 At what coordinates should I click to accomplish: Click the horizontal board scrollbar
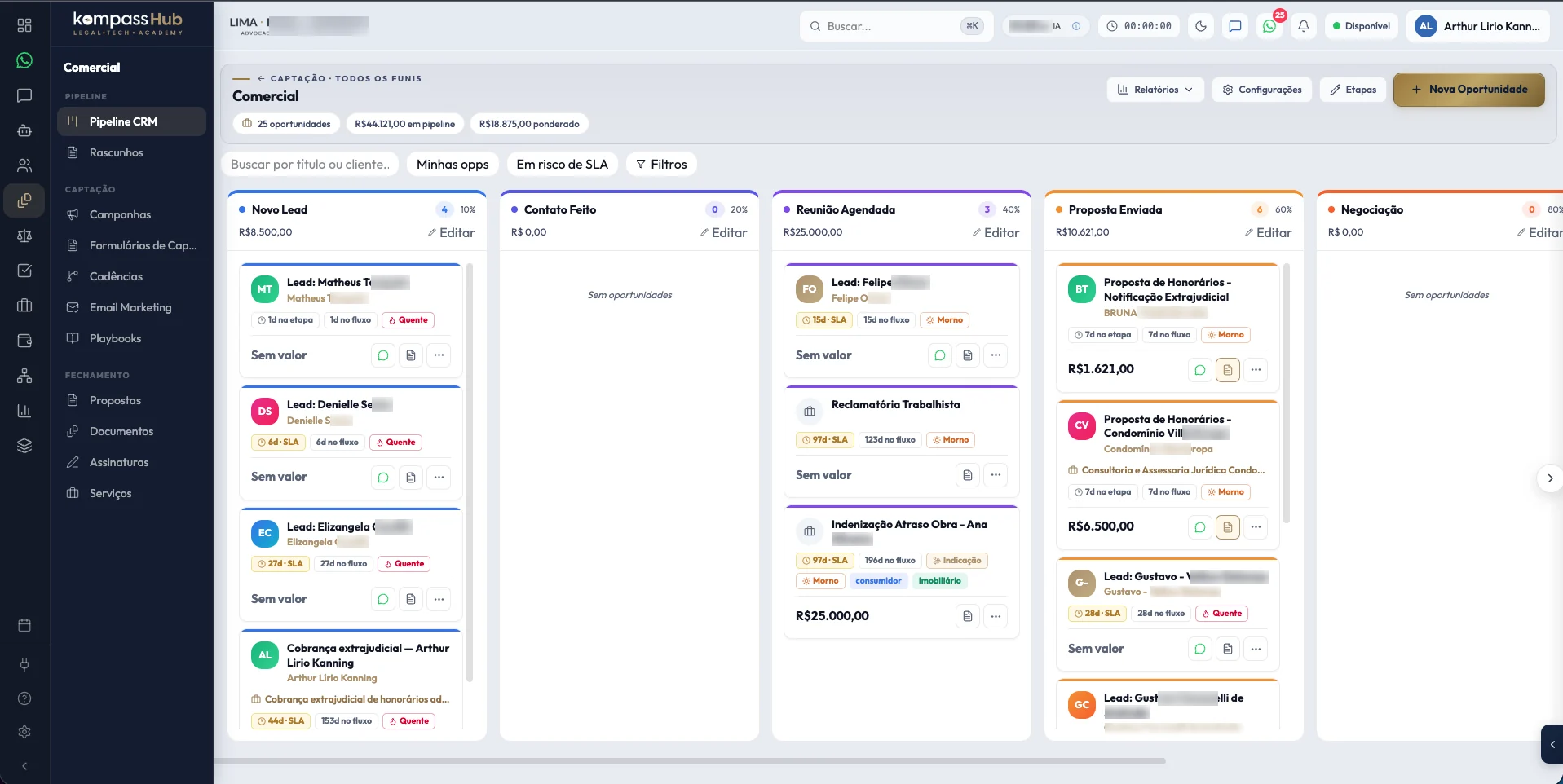690,761
